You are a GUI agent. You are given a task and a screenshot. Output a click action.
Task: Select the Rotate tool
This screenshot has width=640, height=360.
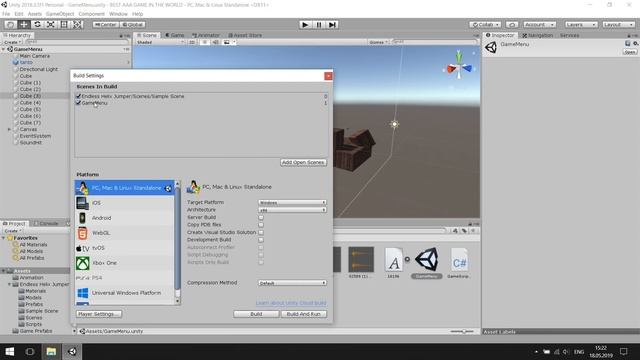pos(37,24)
